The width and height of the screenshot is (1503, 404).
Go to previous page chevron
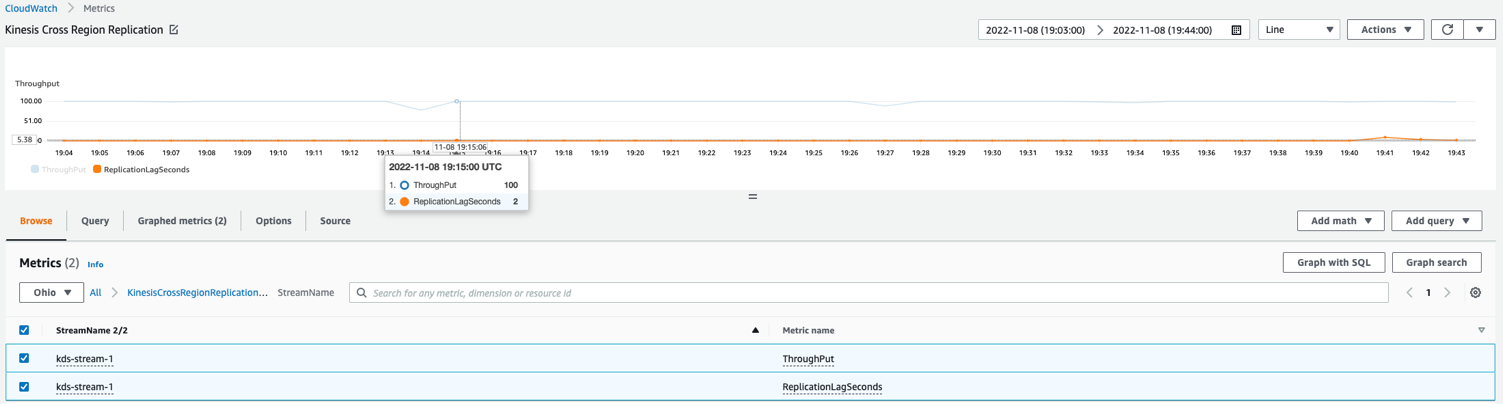[1409, 293]
